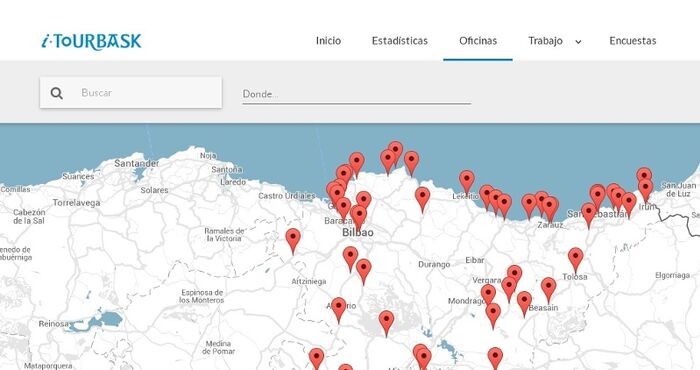The height and width of the screenshot is (370, 700).
Task: Open the Trabajo menu
Action: pos(545,41)
